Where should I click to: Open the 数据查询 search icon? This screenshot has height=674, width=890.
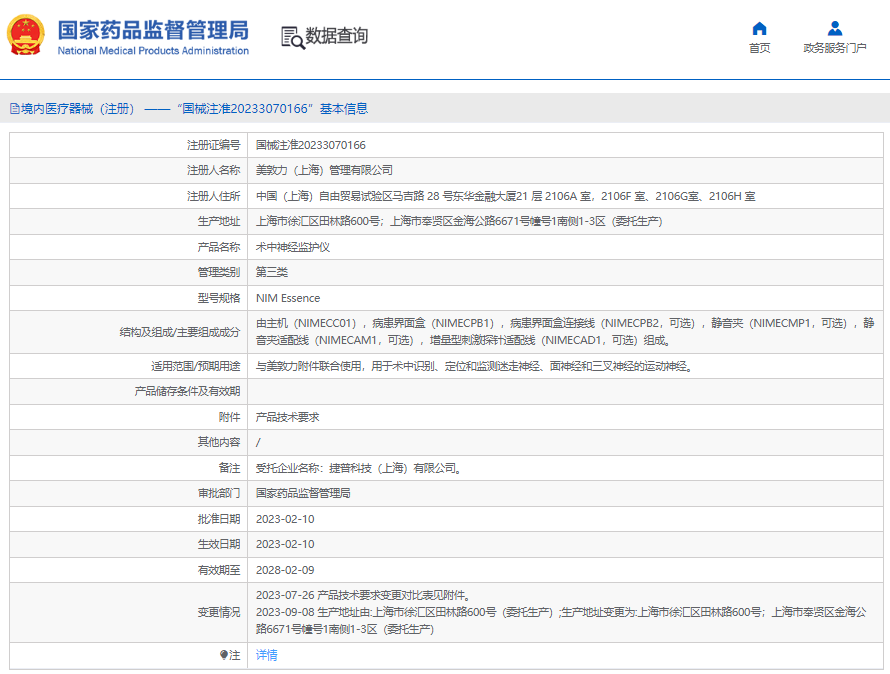(x=293, y=37)
